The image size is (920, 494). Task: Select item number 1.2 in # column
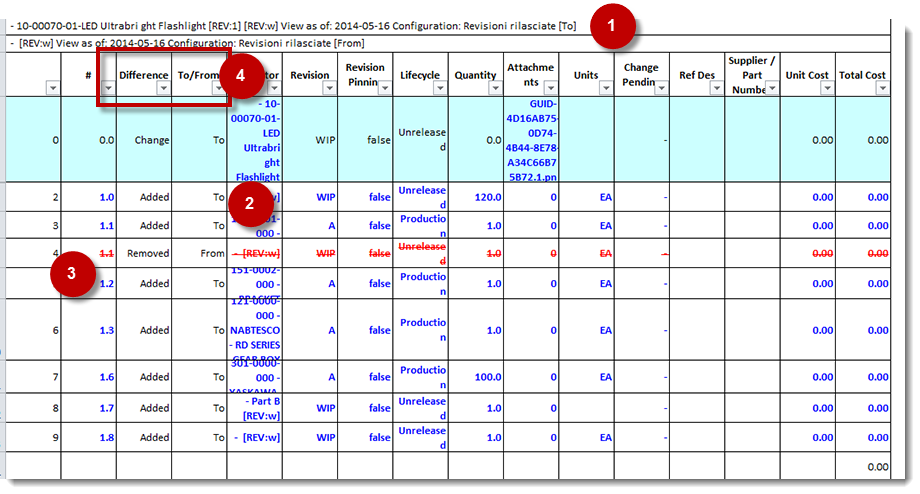89,283
